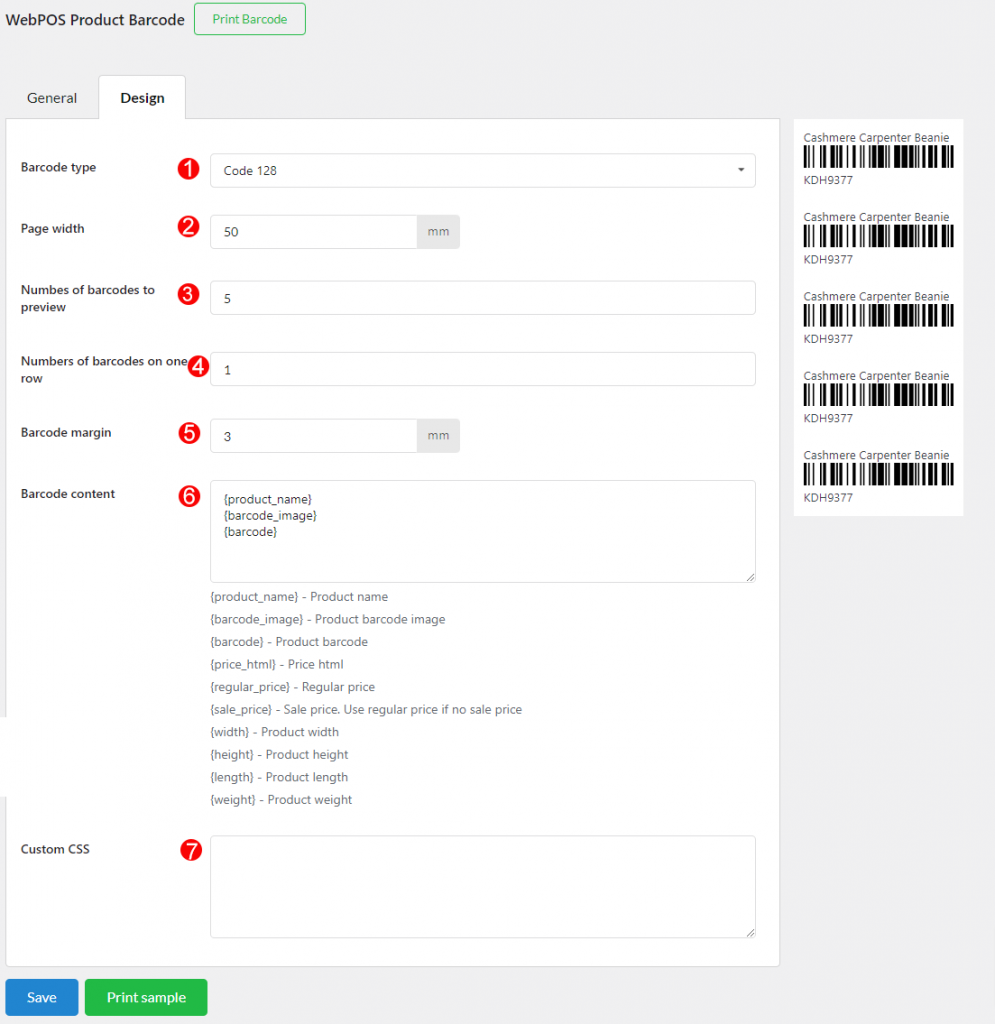Click the Print Barcode button
Viewport: 995px width, 1024px height.
pyautogui.click(x=249, y=18)
